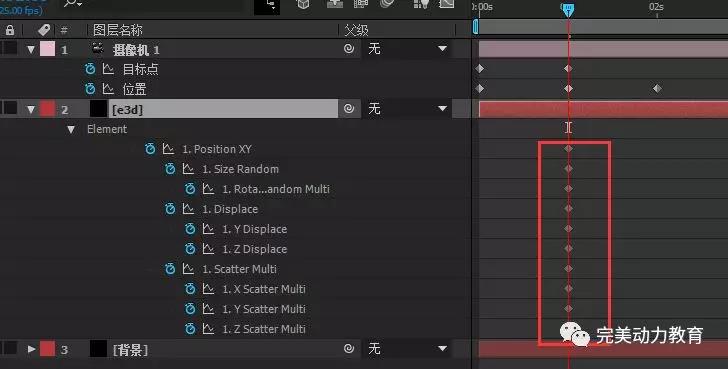Click red label color of e3d layer
This screenshot has width=728, height=369.
[47, 109]
